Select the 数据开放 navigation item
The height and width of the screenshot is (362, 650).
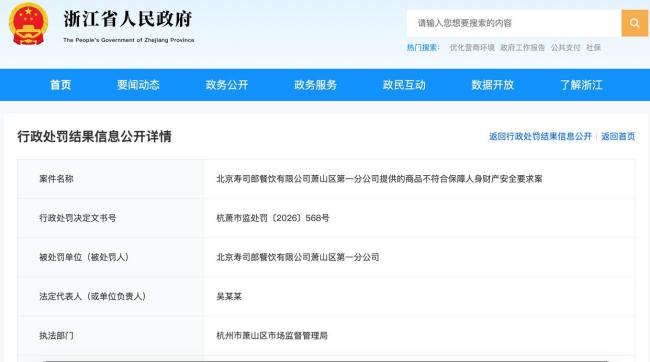492,85
